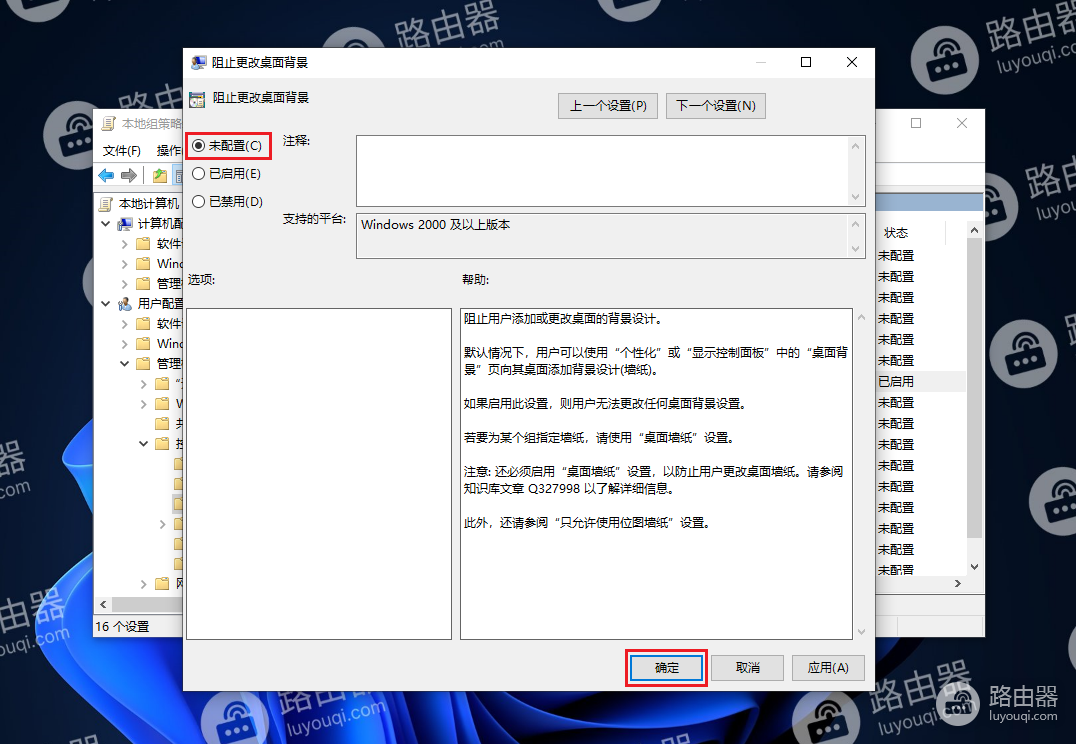Expand Win folder chevron under 用户配置
Screen dimensions: 1076x744
coord(124,343)
